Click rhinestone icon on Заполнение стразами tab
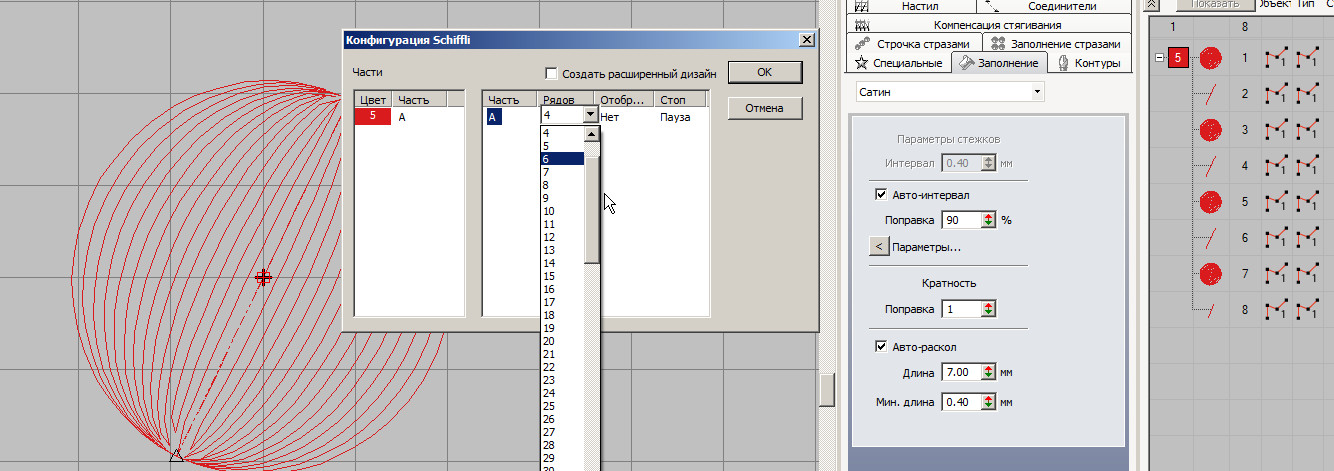The height and width of the screenshot is (471, 1334). (997, 44)
